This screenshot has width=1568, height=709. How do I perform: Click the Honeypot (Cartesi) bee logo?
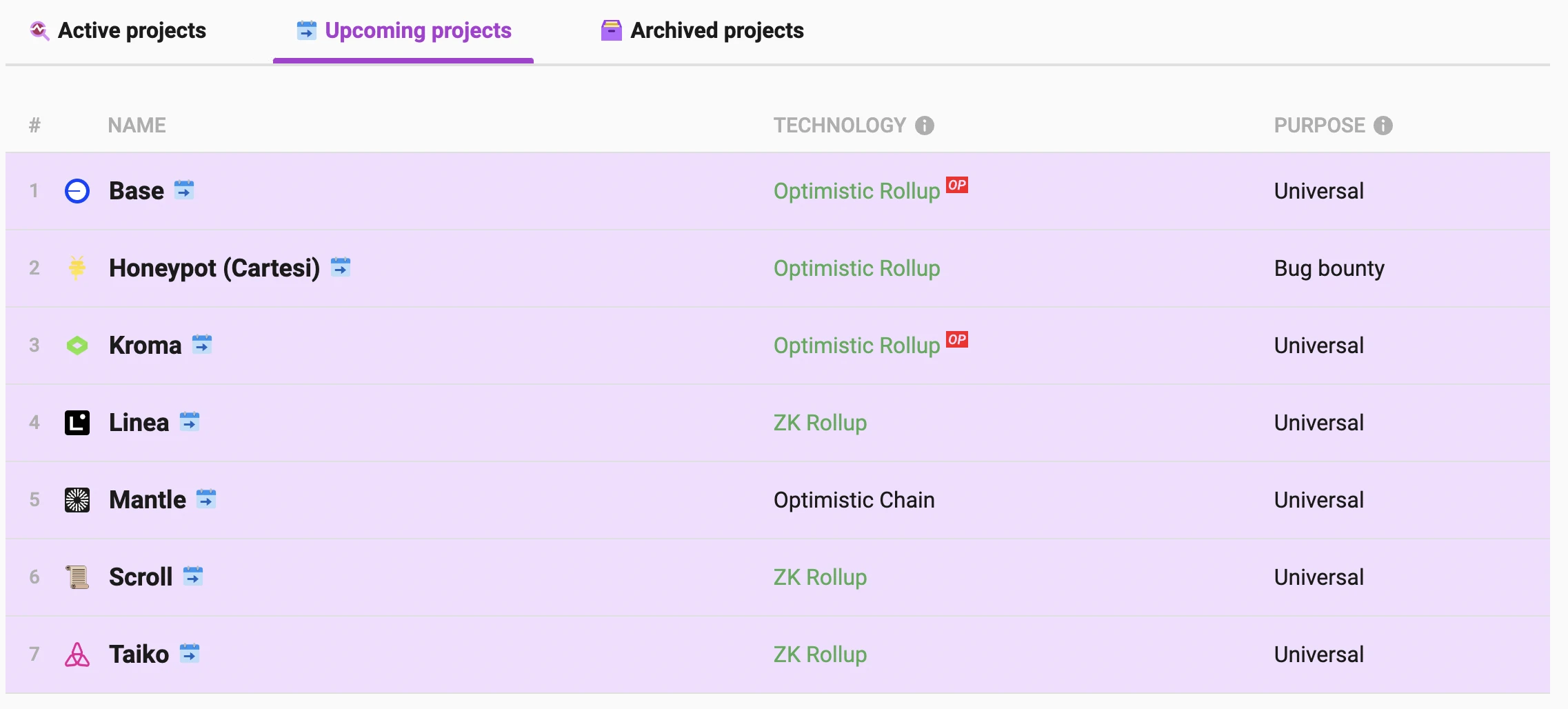[x=77, y=268]
